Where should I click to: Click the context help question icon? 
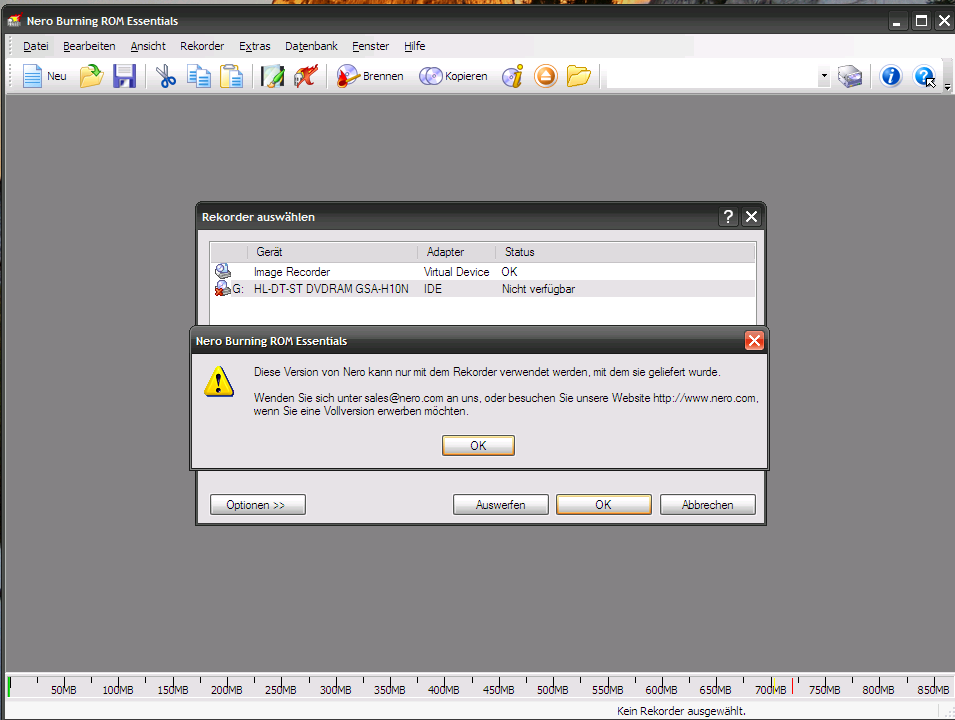coord(924,76)
